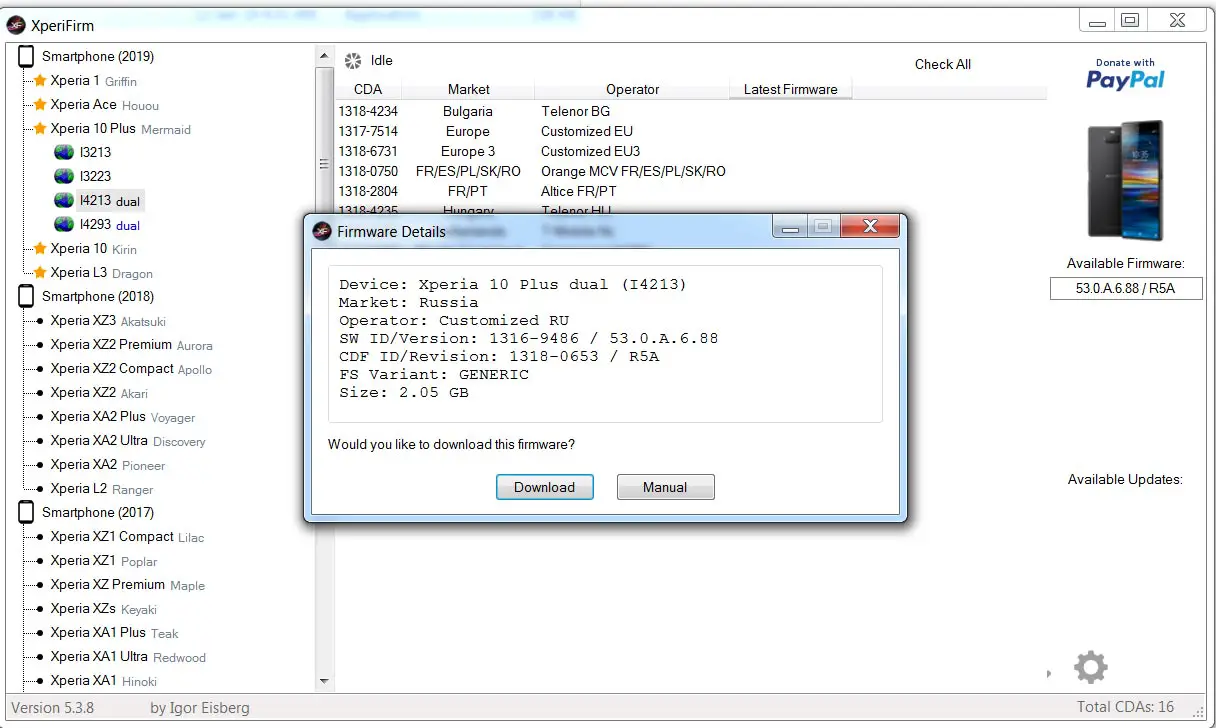The width and height of the screenshot is (1216, 728).
Task: Click the star icon beside Xperia 10 Kirin
Action: pyautogui.click(x=40, y=249)
